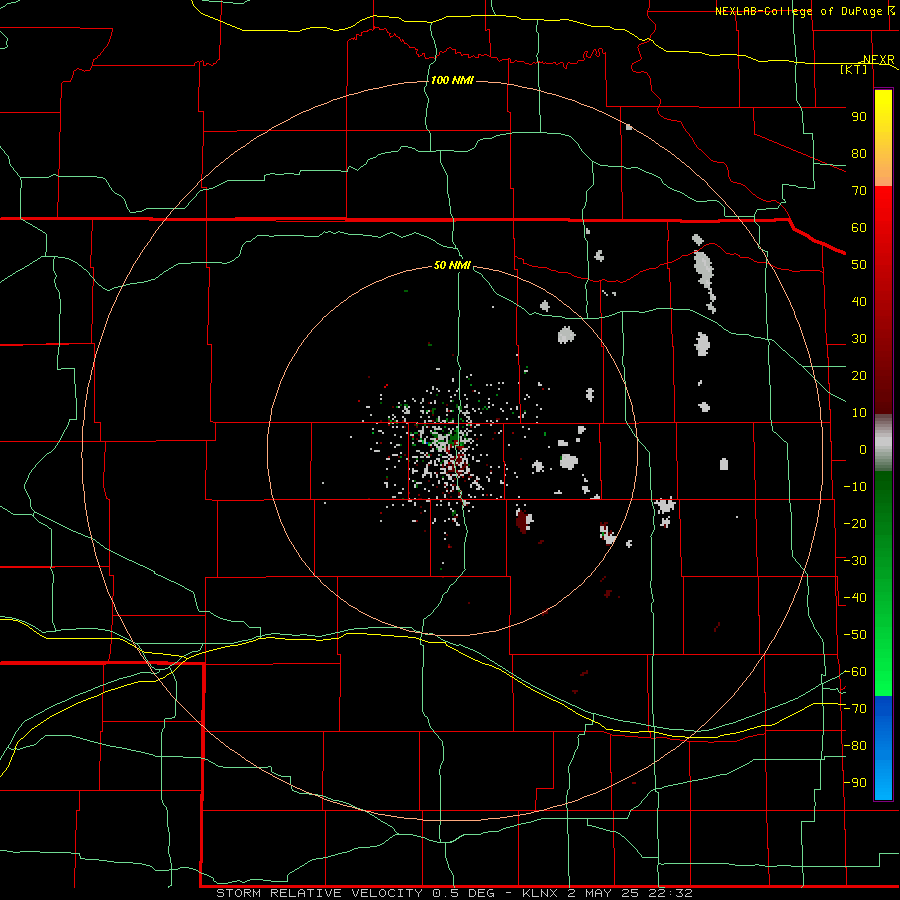Select the positive 50 scale value
Image resolution: width=900 pixels, height=900 pixels.
point(859,265)
